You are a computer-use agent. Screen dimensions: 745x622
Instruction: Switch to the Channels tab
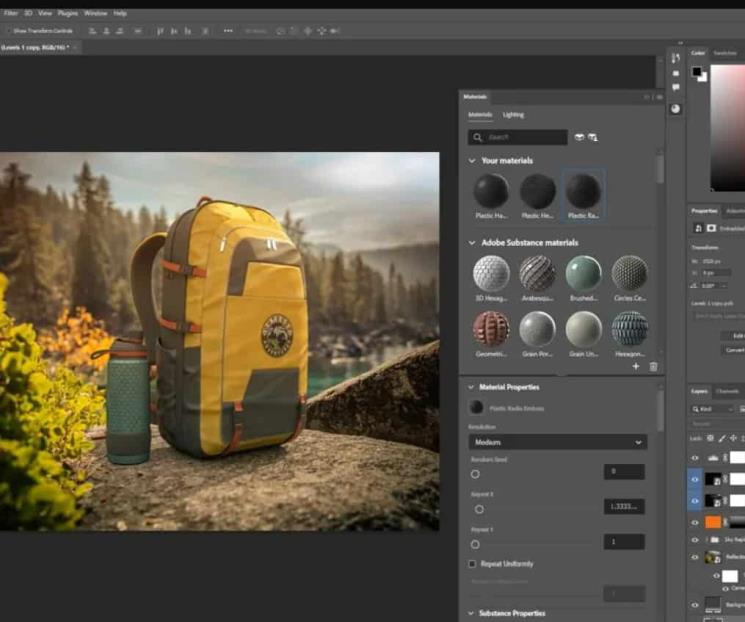click(x=727, y=391)
